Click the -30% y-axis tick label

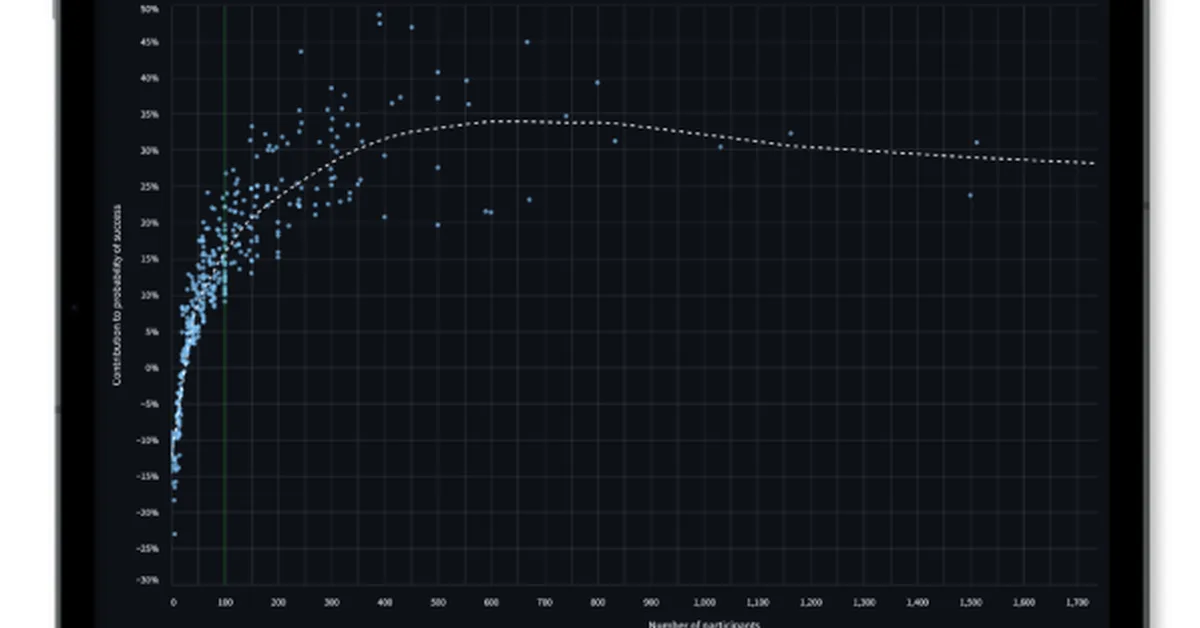[148, 580]
